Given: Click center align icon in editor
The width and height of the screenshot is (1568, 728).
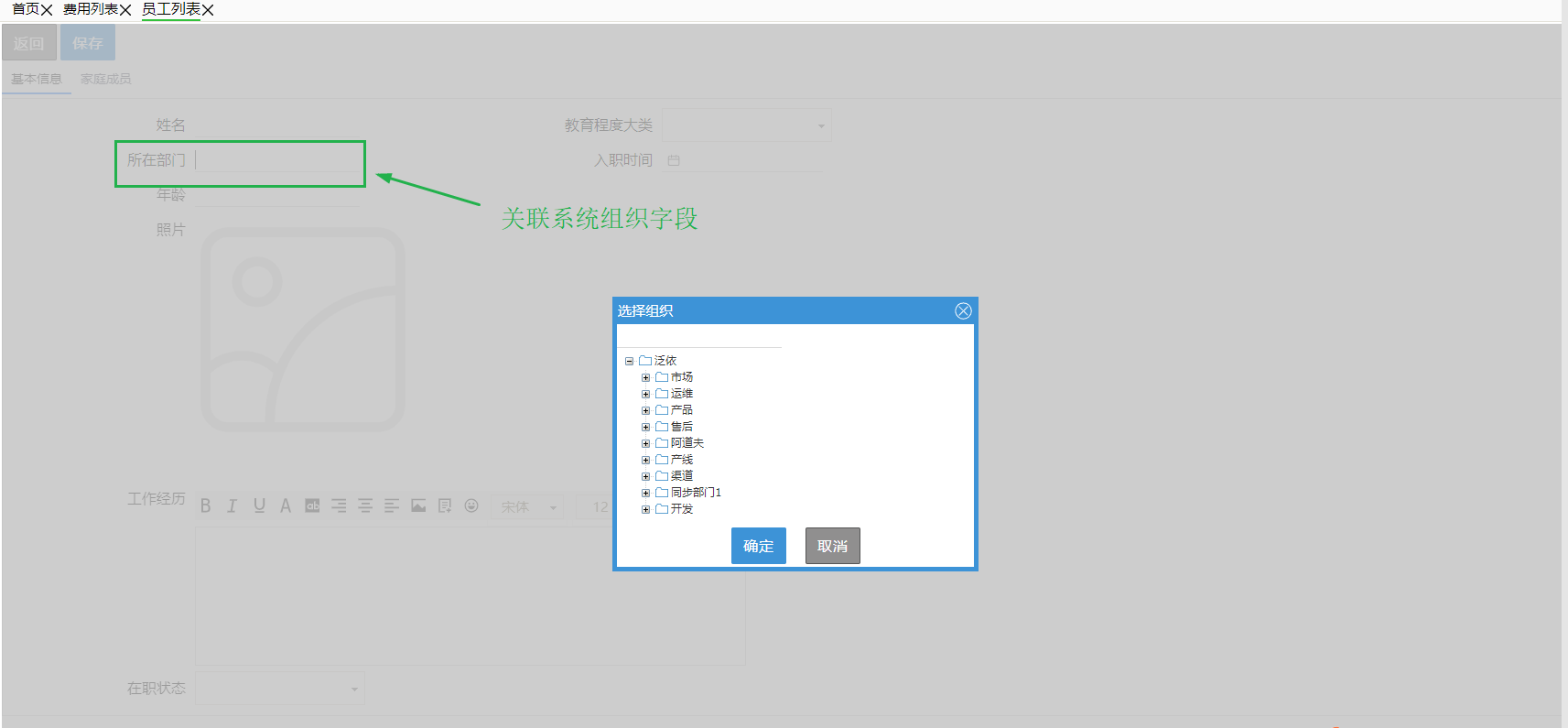Looking at the screenshot, I should (365, 505).
